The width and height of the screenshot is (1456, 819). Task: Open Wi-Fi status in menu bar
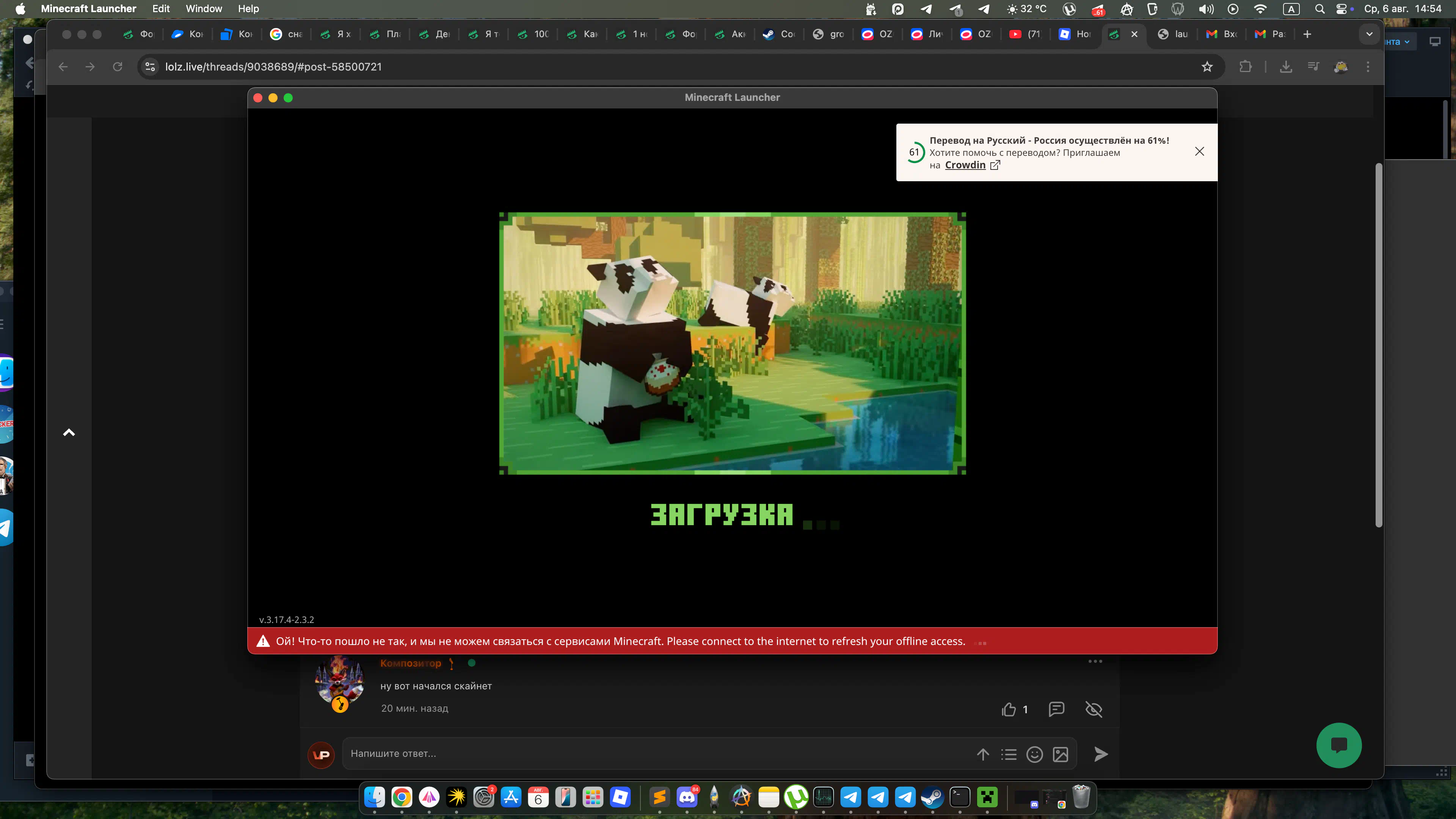1260,8
